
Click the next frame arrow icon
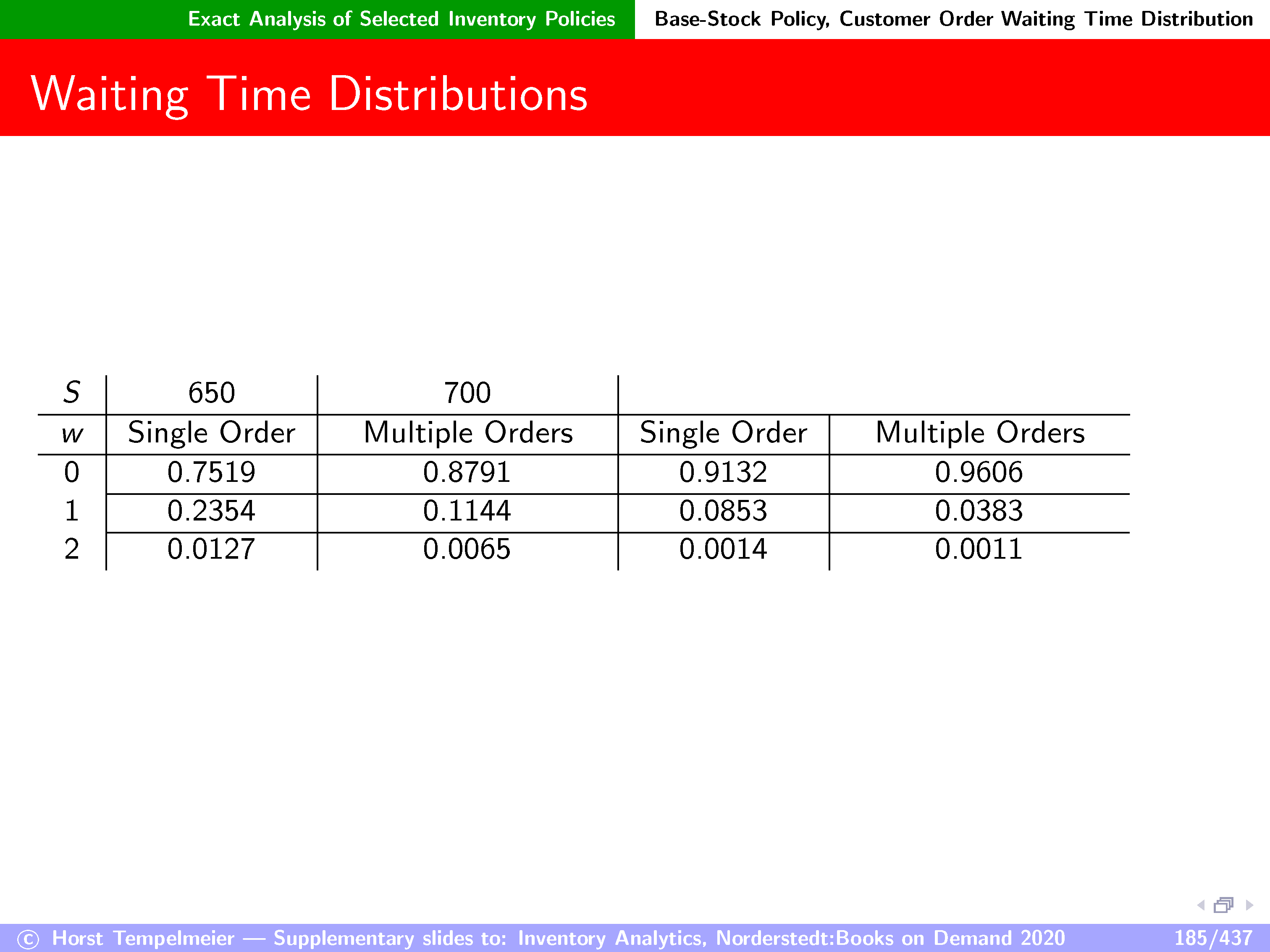tap(1249, 905)
